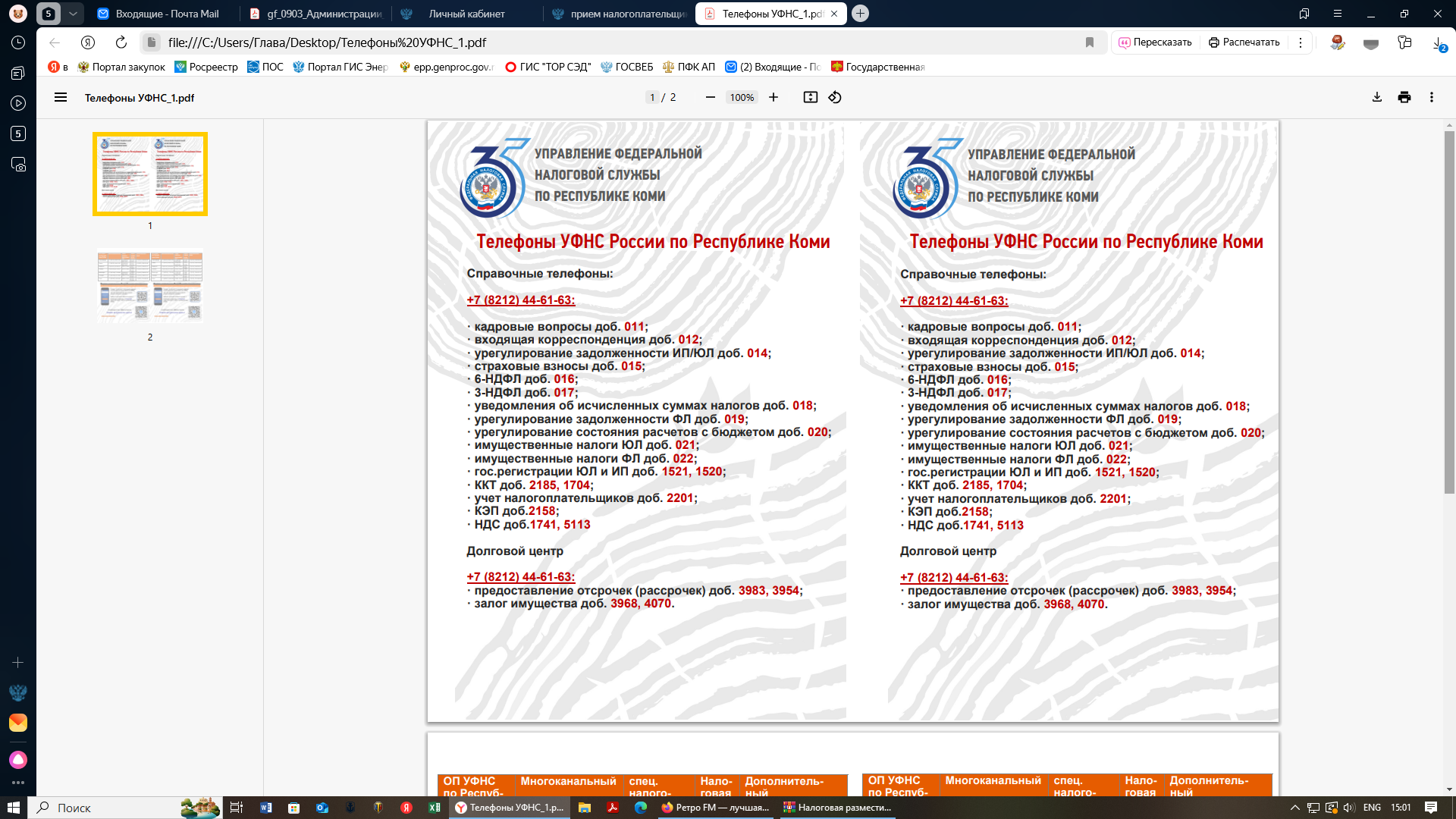Viewport: 1456px width, 819px height.
Task: Open the PDF viewer more-actions menu
Action: (x=1432, y=97)
